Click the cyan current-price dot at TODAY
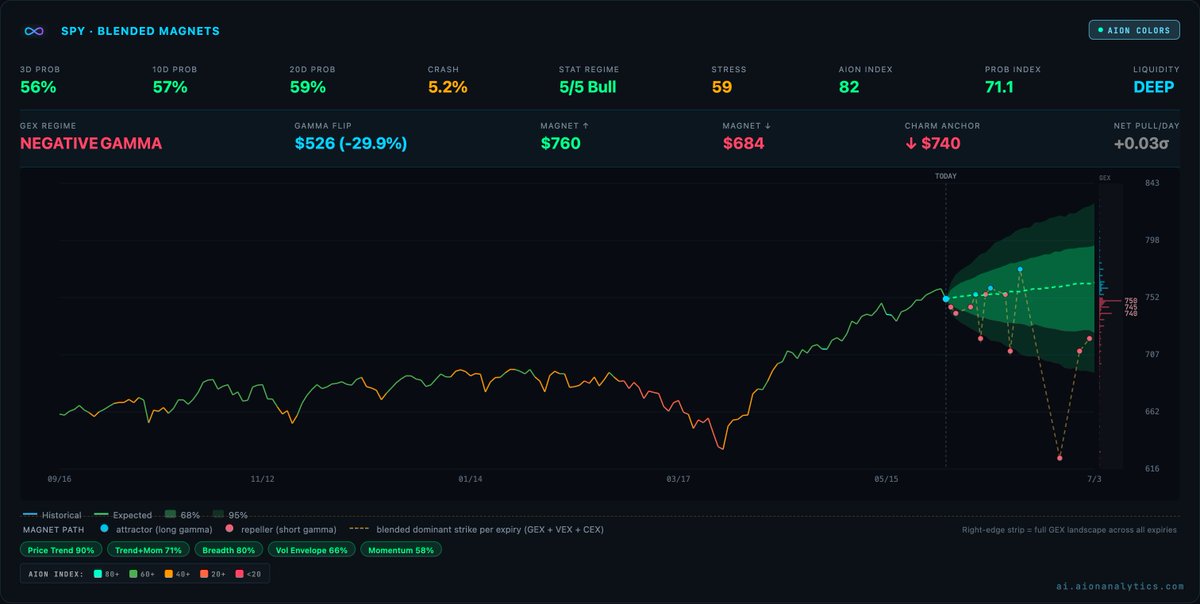 pos(946,299)
